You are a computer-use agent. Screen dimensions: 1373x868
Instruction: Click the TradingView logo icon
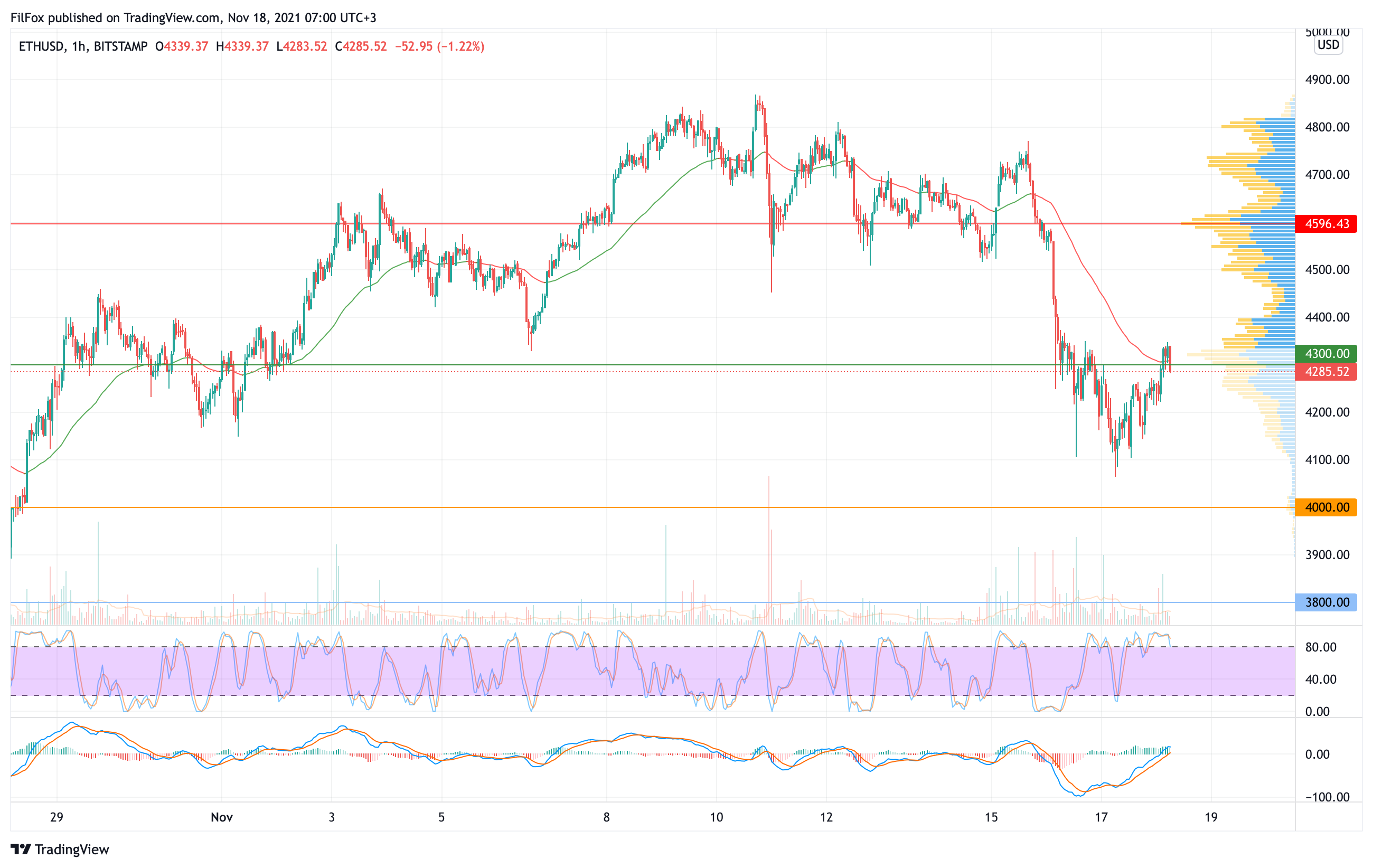[x=21, y=849]
